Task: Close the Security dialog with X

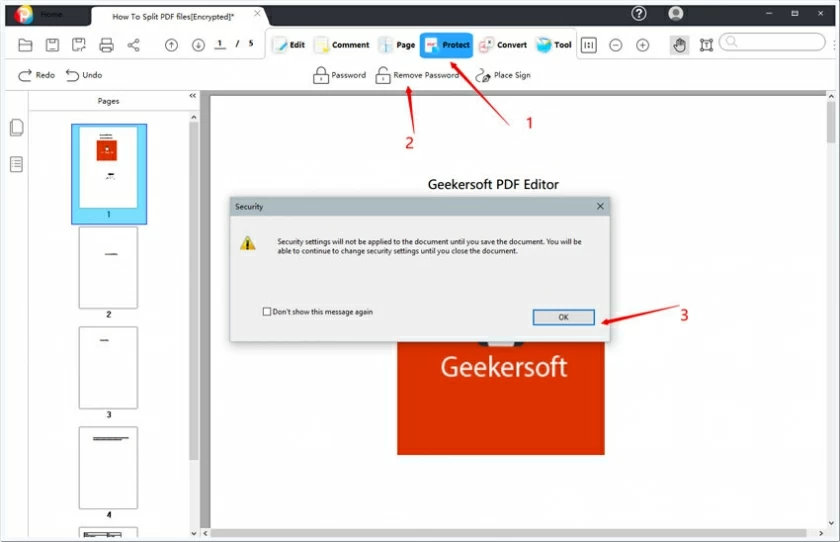Action: 600,206
